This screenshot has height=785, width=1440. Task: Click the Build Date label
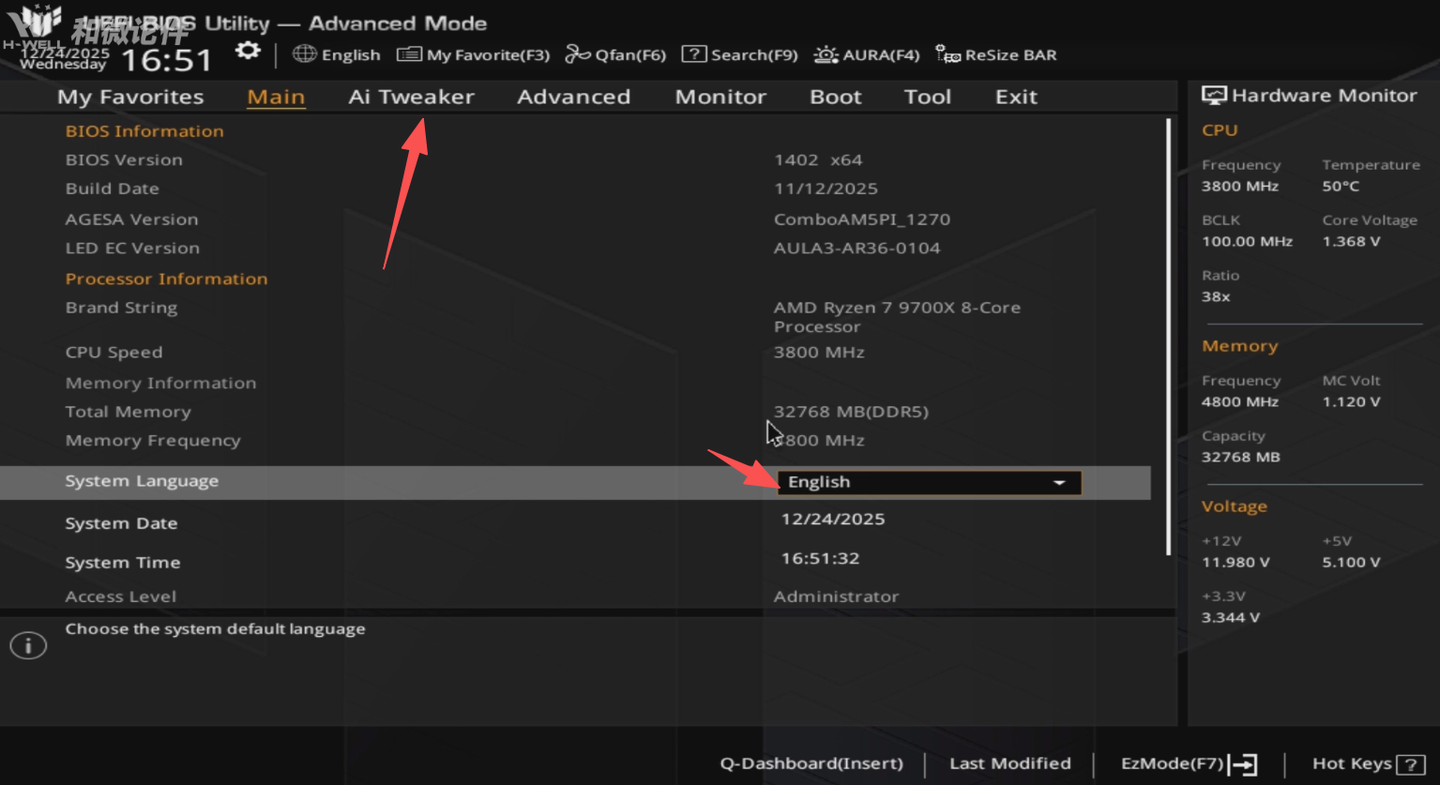112,189
